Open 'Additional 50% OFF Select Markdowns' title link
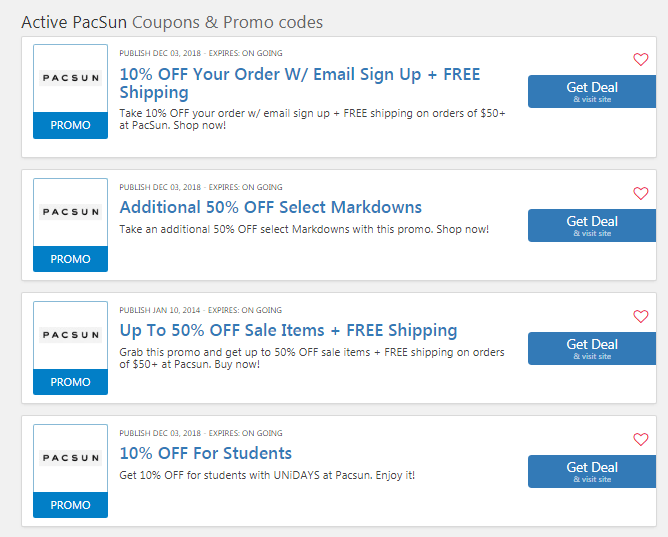 (270, 207)
